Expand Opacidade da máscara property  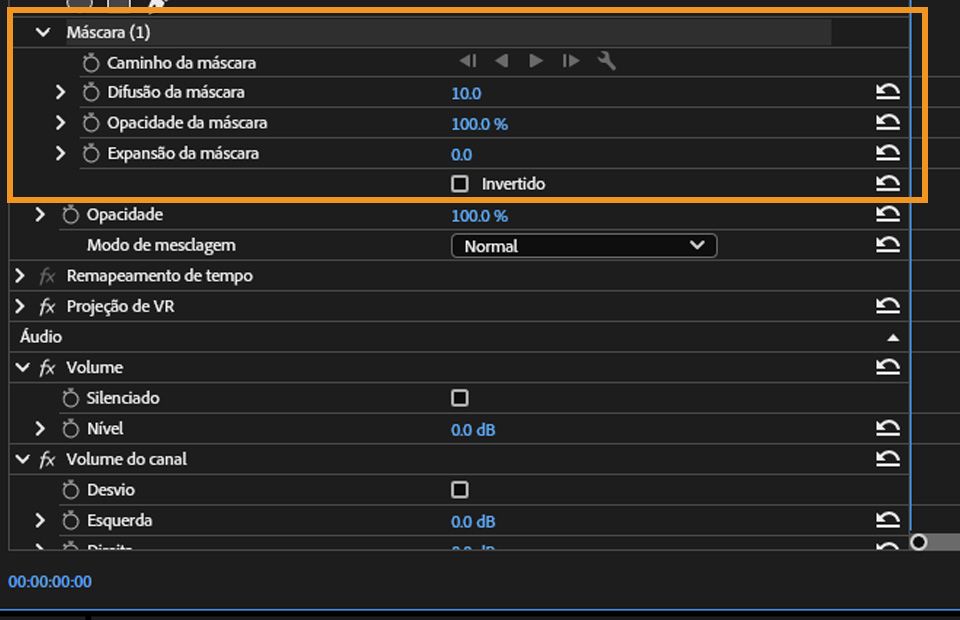click(60, 123)
